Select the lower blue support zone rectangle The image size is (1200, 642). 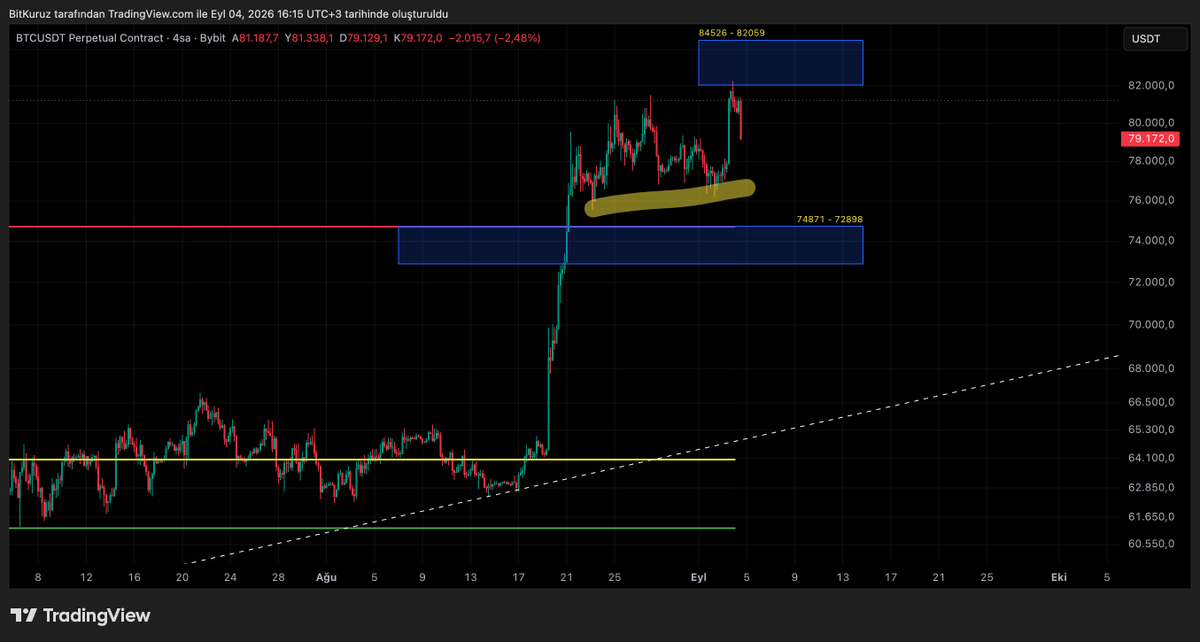(630, 245)
